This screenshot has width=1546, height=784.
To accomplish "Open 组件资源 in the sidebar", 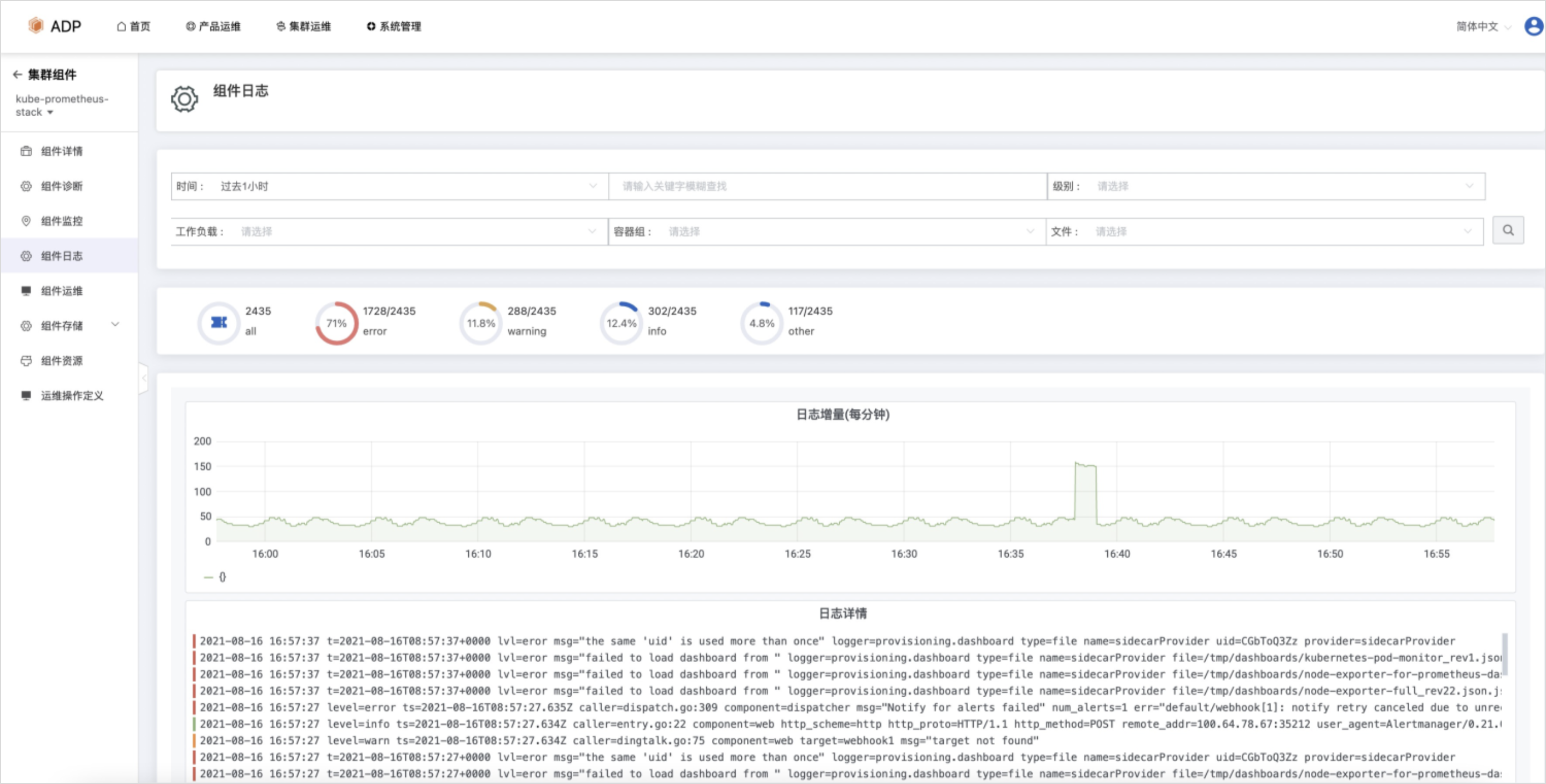I will tap(62, 360).
